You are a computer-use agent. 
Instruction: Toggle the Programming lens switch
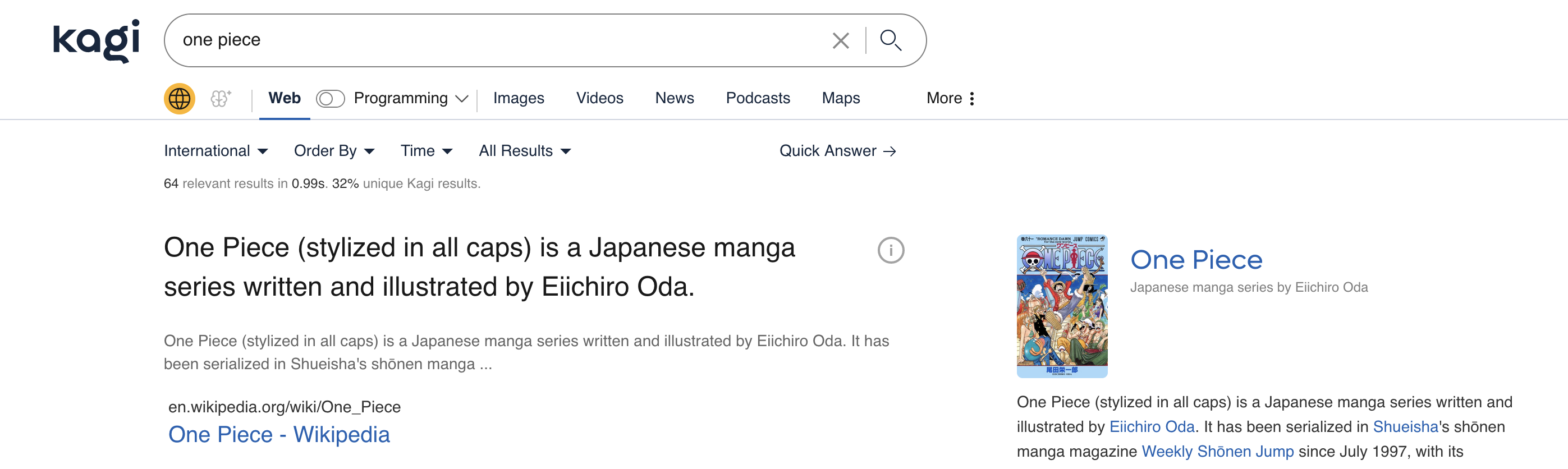tap(330, 99)
